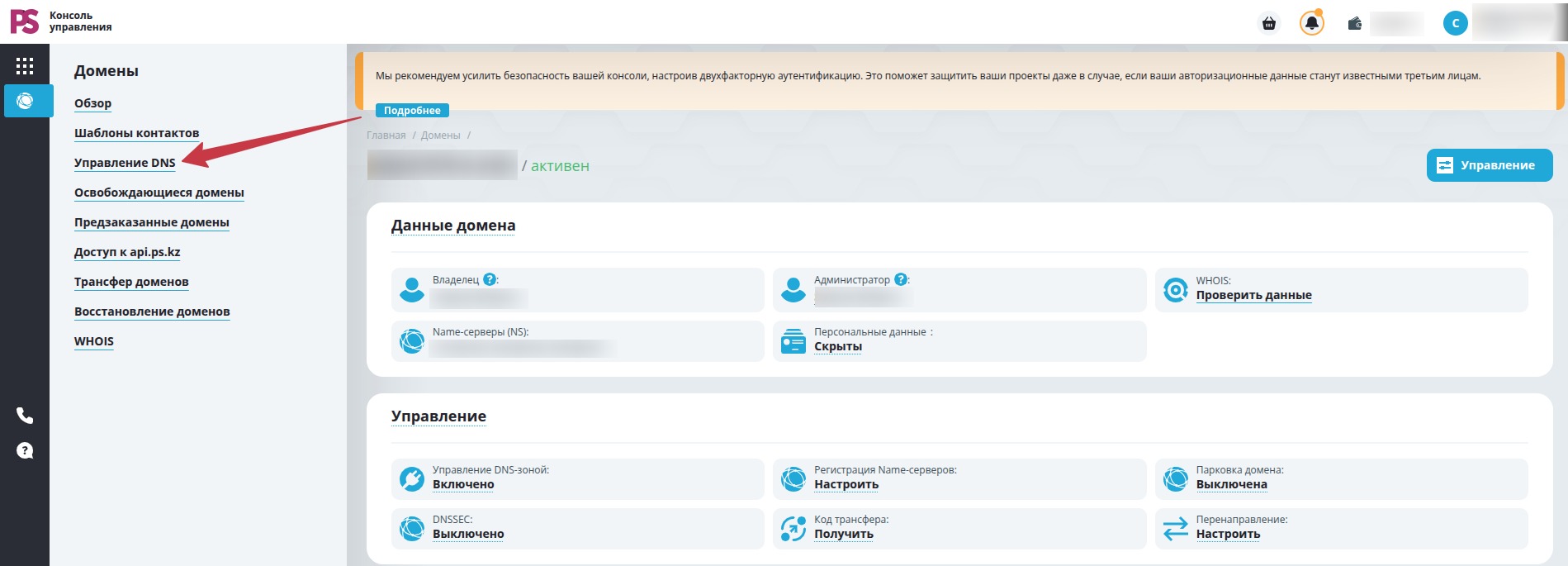Screen dimensions: 1568x566
Task: Click Домены breadcrumb link
Action: [440, 136]
